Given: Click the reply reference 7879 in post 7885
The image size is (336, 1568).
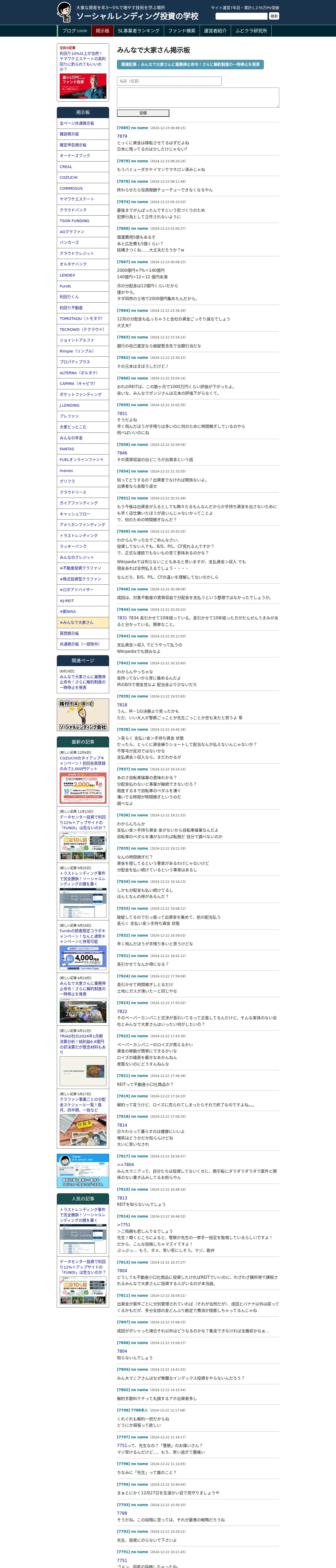Looking at the screenshot, I should pyautogui.click(x=122, y=136).
